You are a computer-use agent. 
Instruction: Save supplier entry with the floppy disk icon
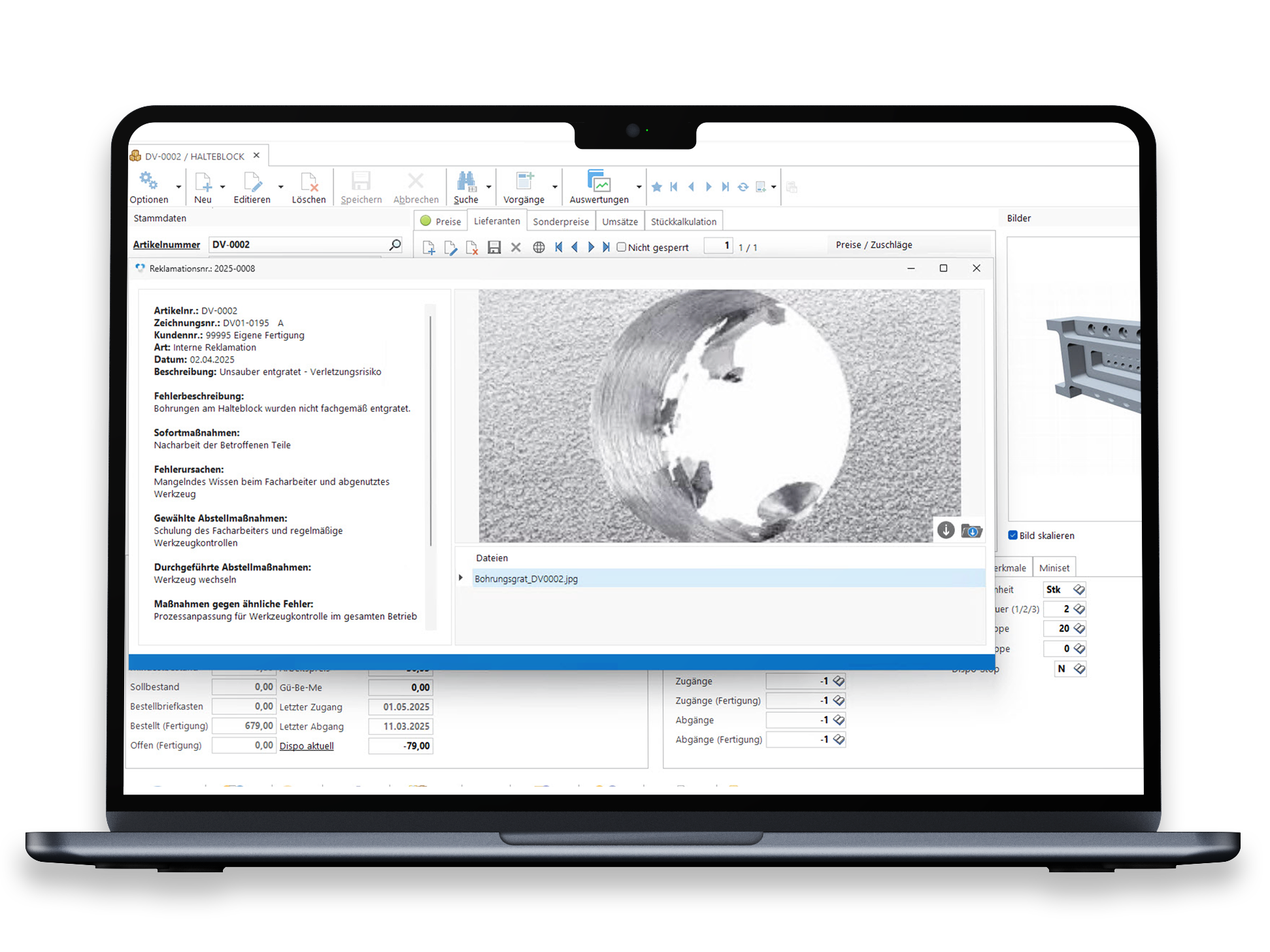(x=494, y=247)
